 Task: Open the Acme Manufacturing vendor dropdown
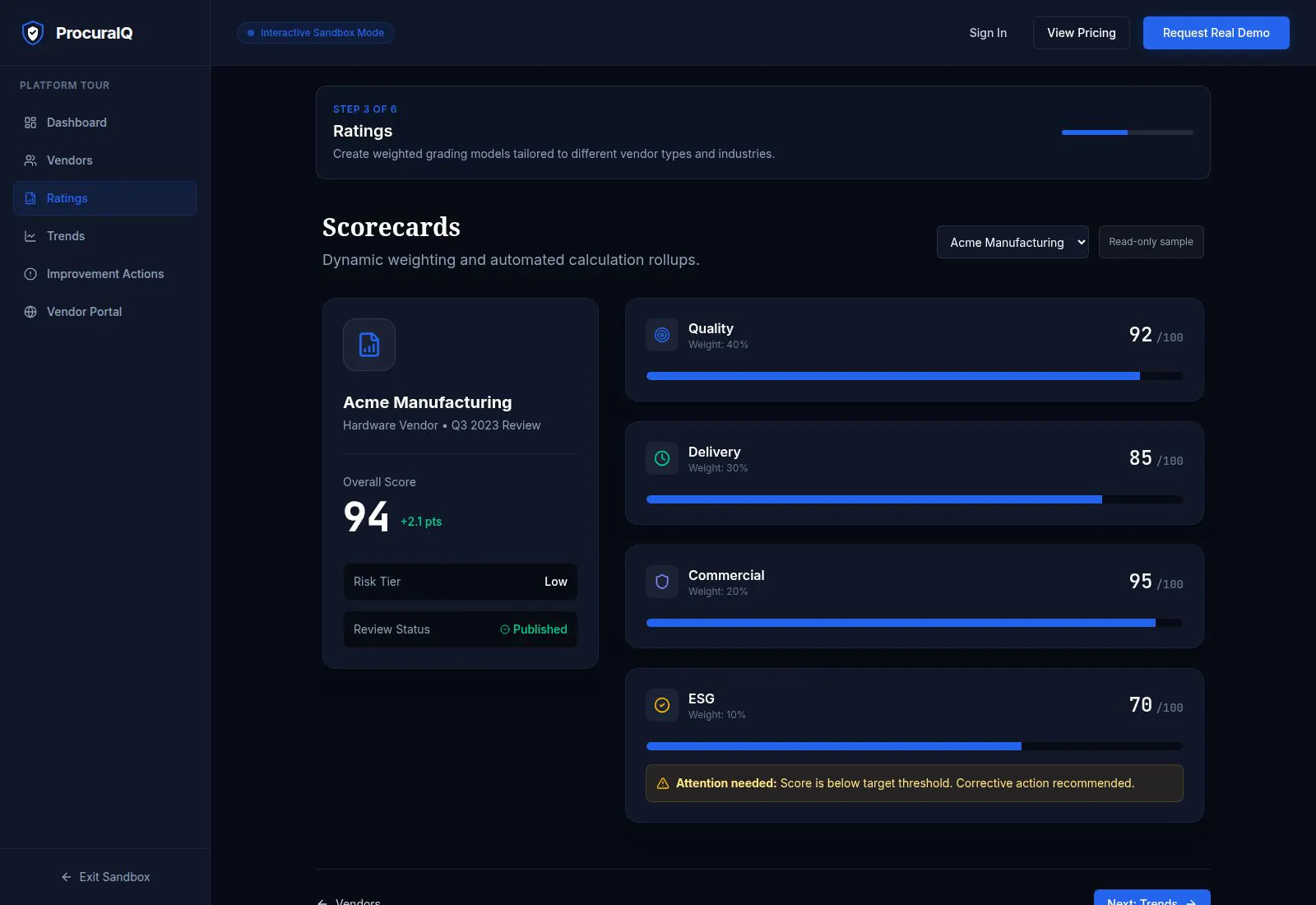[1012, 242]
